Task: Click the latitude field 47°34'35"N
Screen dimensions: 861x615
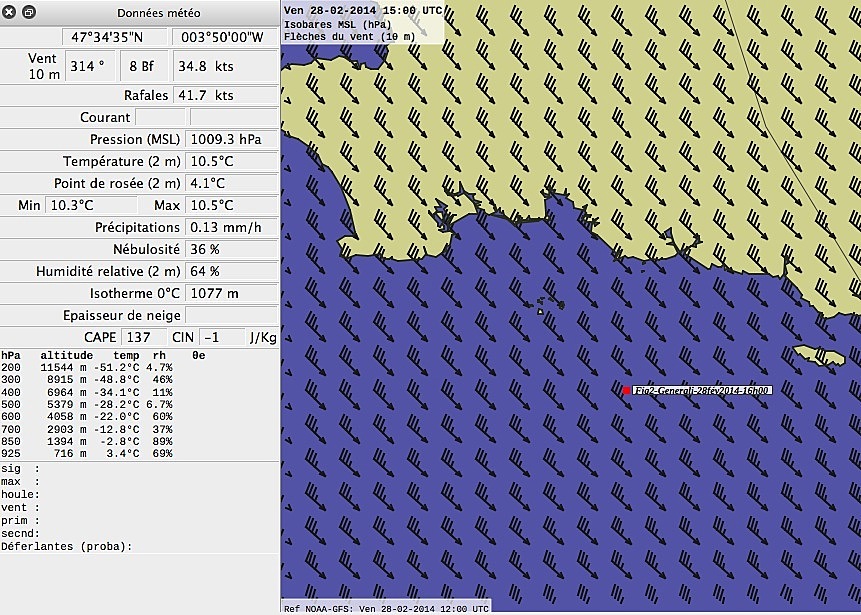Action: click(x=107, y=38)
